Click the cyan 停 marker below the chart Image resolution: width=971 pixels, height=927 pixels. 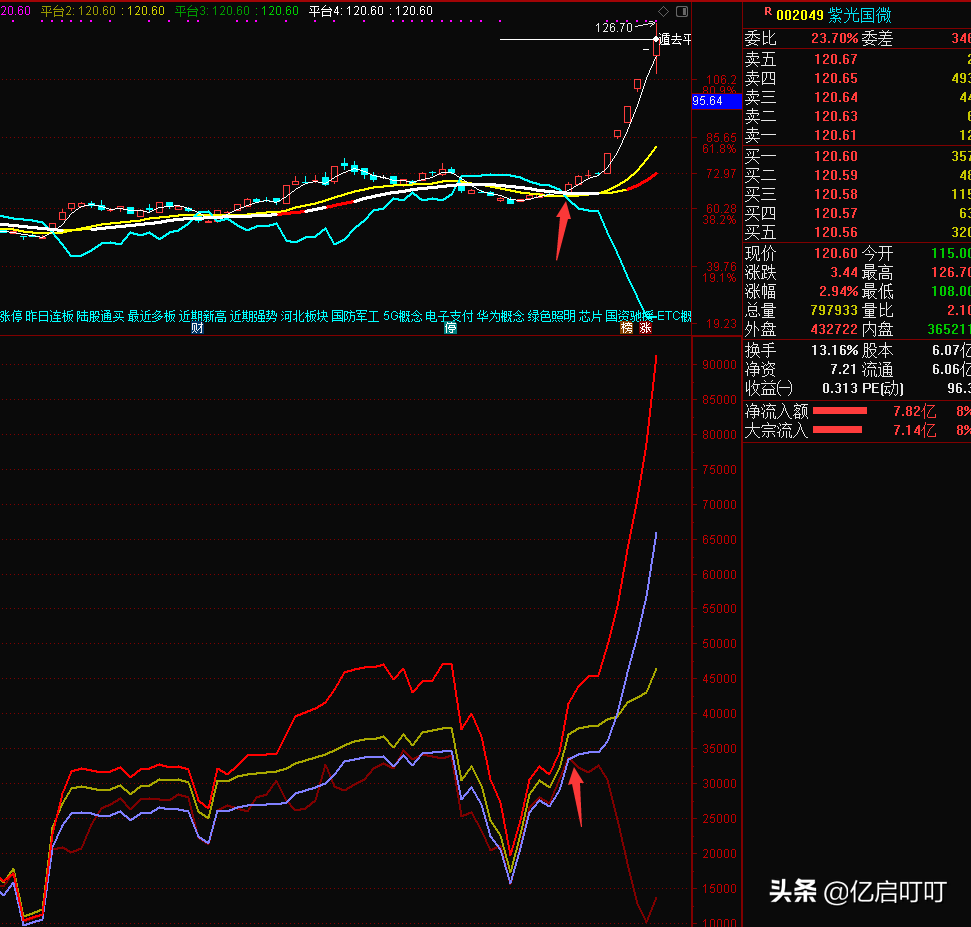point(451,328)
